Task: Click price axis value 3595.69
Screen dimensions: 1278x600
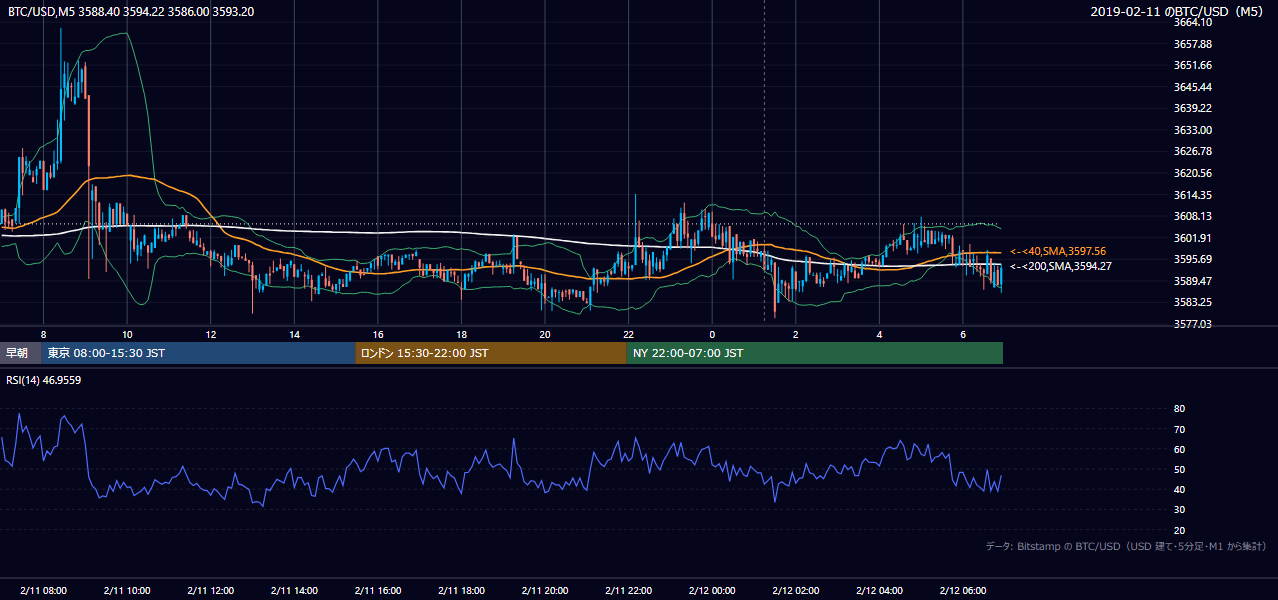Action: coord(1192,259)
